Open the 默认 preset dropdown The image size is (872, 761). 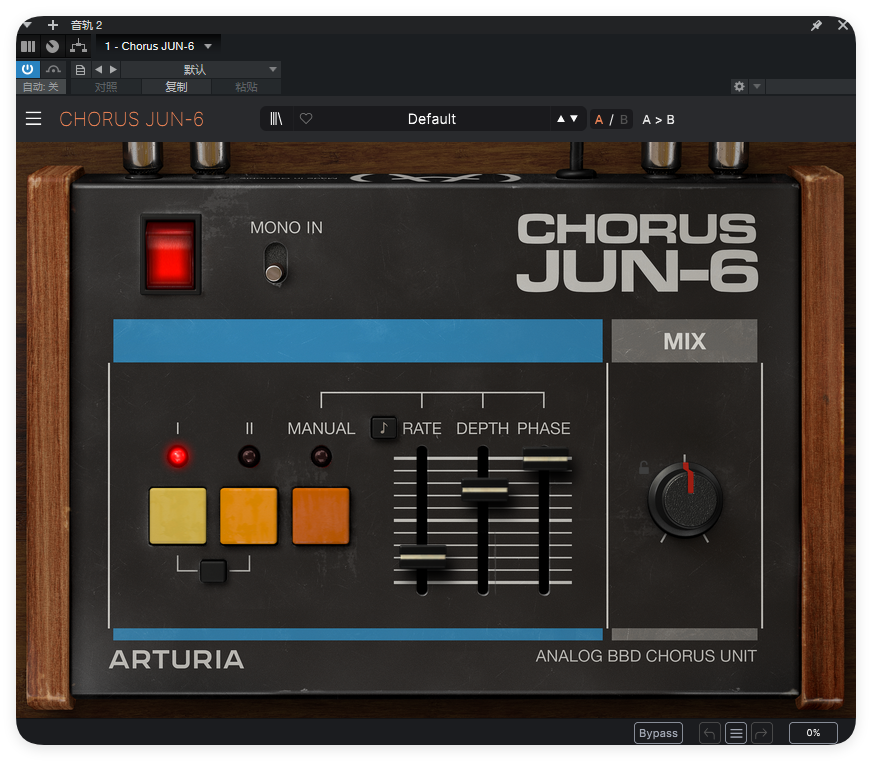[201, 70]
